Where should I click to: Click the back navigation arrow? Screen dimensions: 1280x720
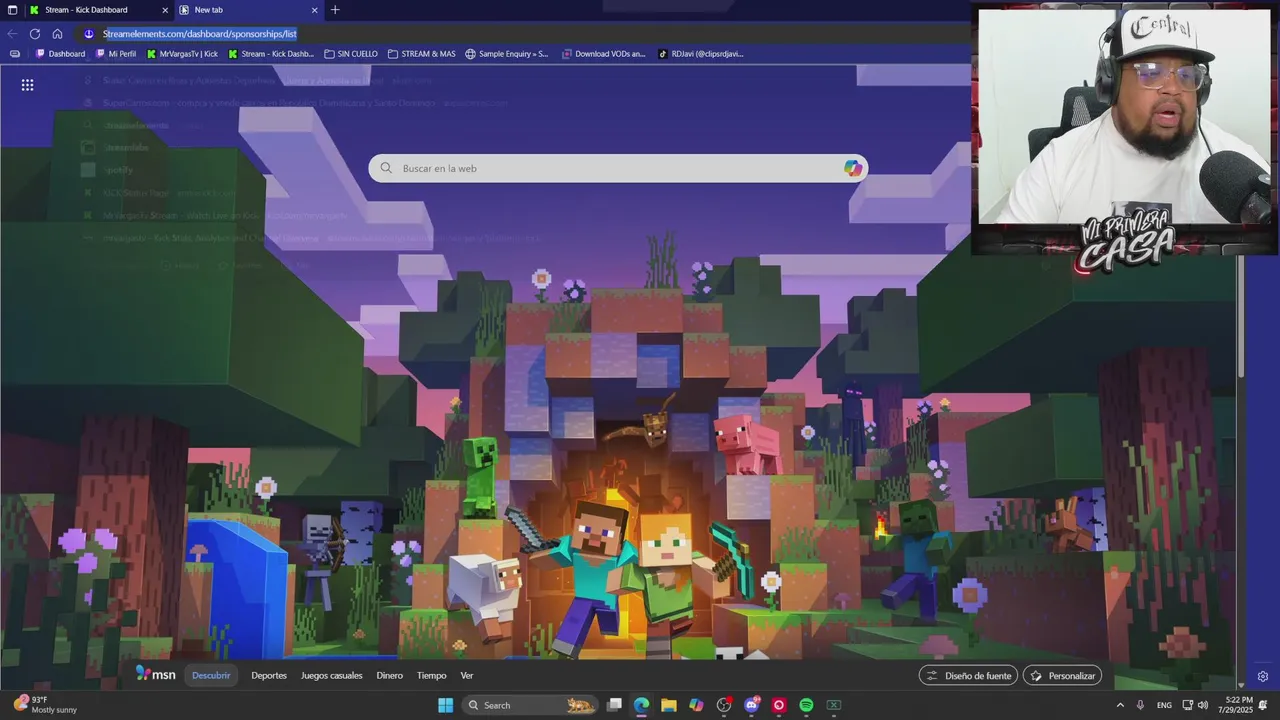(12, 34)
